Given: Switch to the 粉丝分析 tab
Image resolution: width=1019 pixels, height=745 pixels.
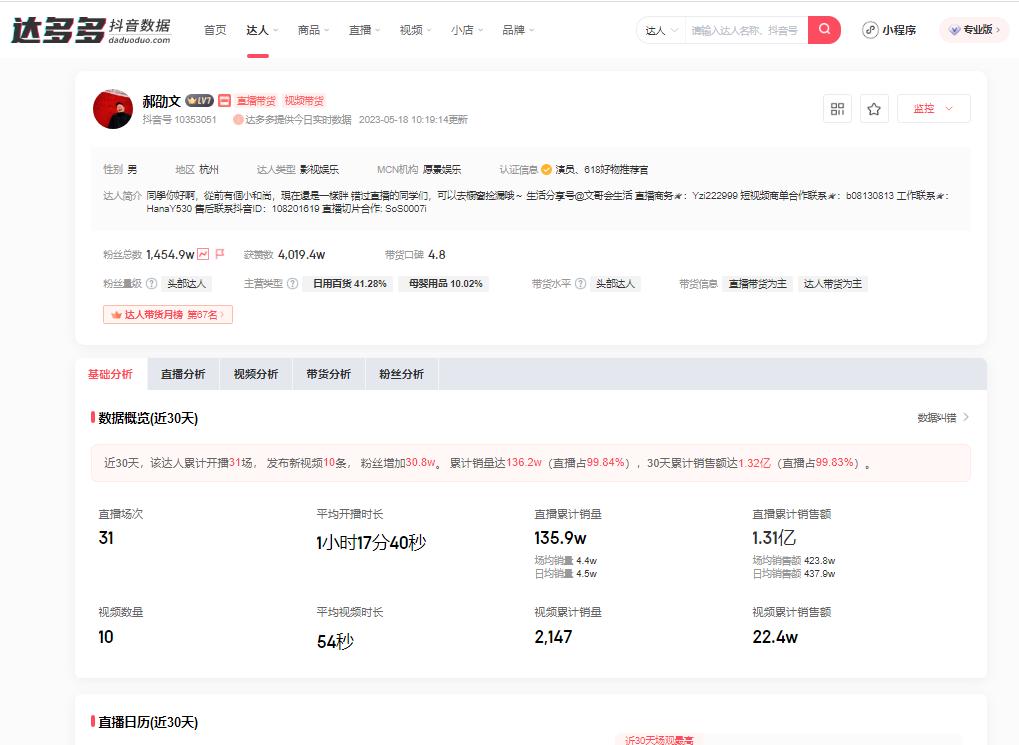Looking at the screenshot, I should click(x=400, y=373).
